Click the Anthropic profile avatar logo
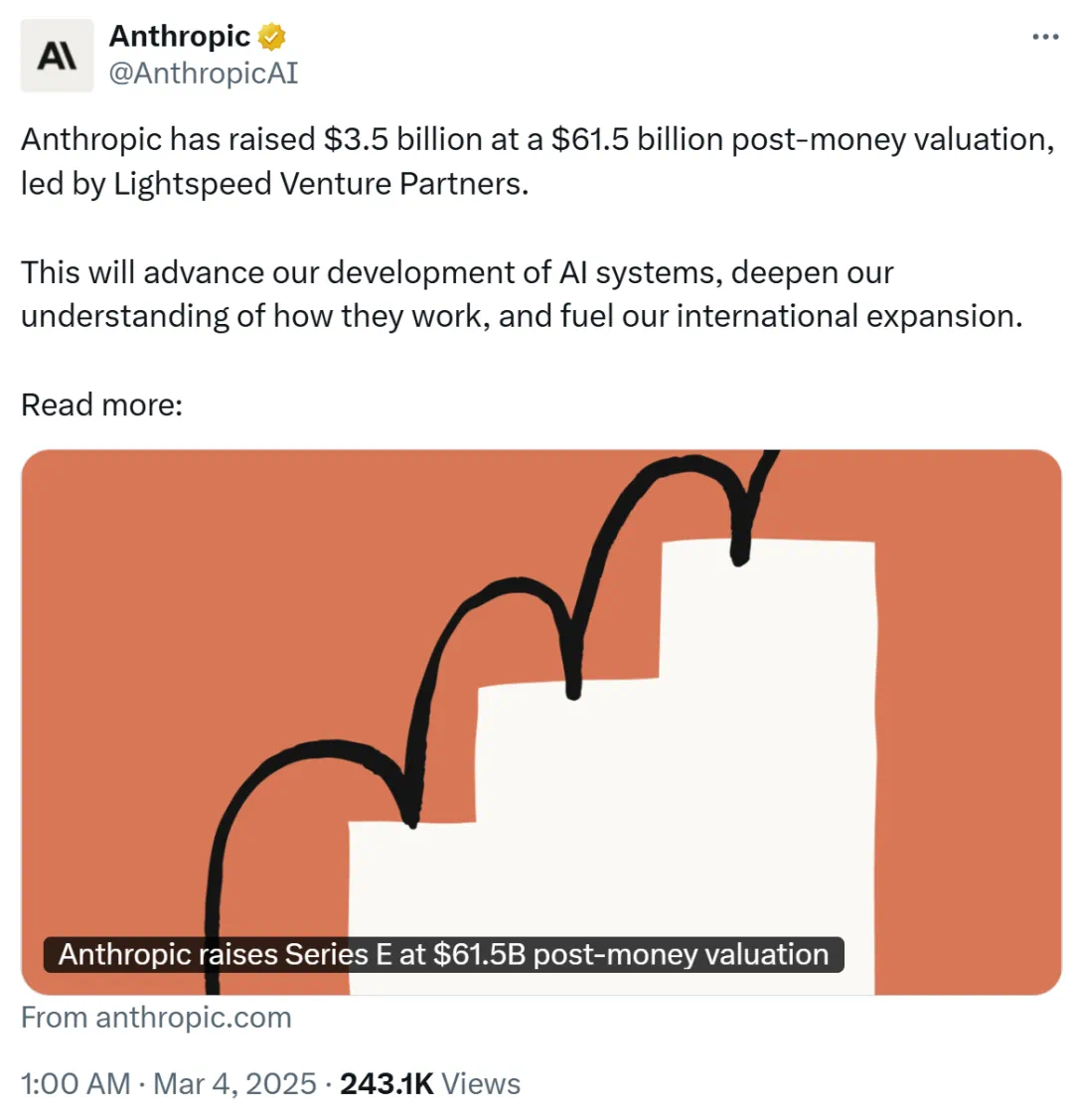The image size is (1073, 1120). (x=57, y=56)
